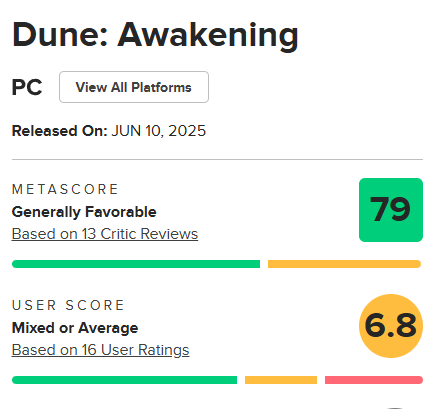Click the green 79 Metascore badge

coord(391,210)
